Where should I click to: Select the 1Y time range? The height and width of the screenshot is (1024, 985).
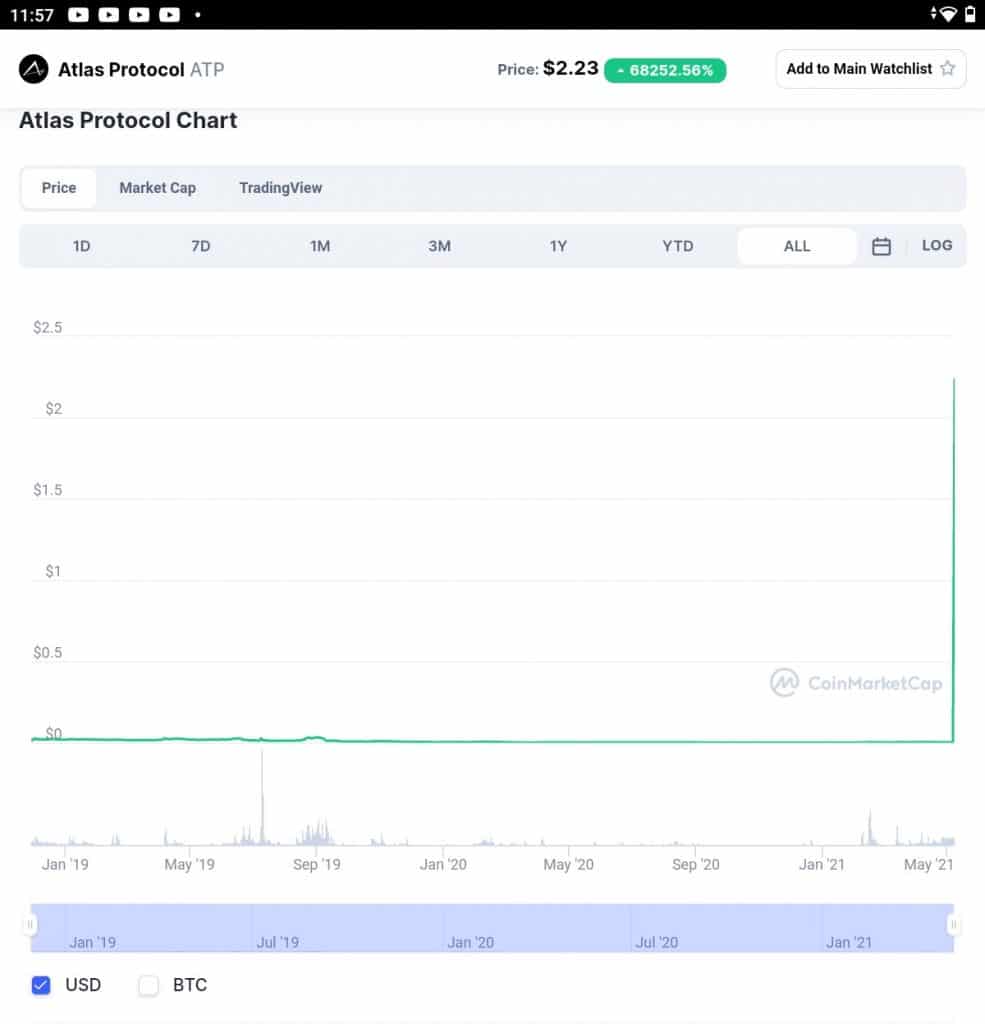pos(558,246)
